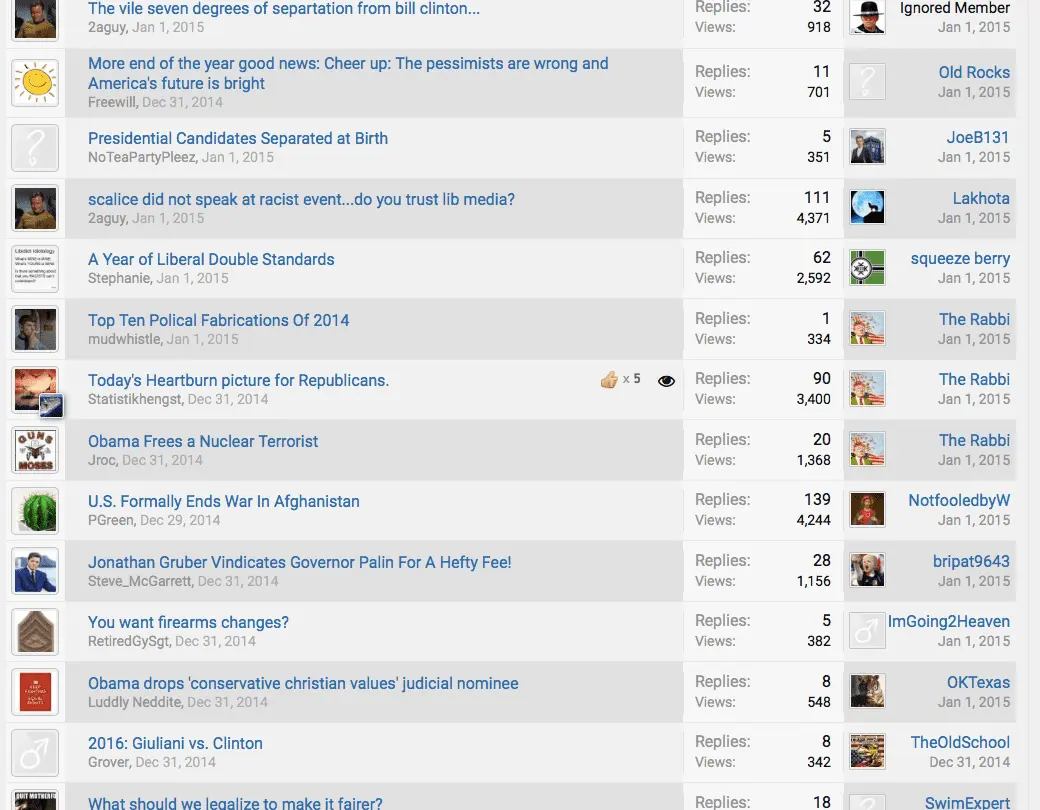This screenshot has width=1040, height=810.
Task: Click thread starter name Steve_McGarrett
Action: 140,581
